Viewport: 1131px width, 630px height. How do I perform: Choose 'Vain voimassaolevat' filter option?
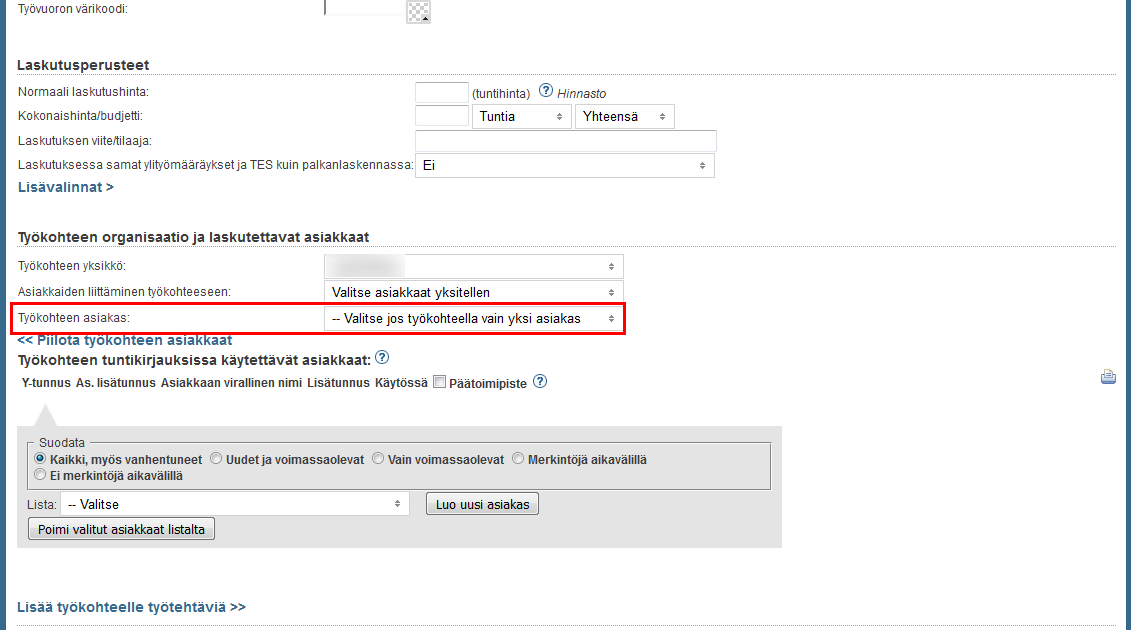click(x=378, y=459)
